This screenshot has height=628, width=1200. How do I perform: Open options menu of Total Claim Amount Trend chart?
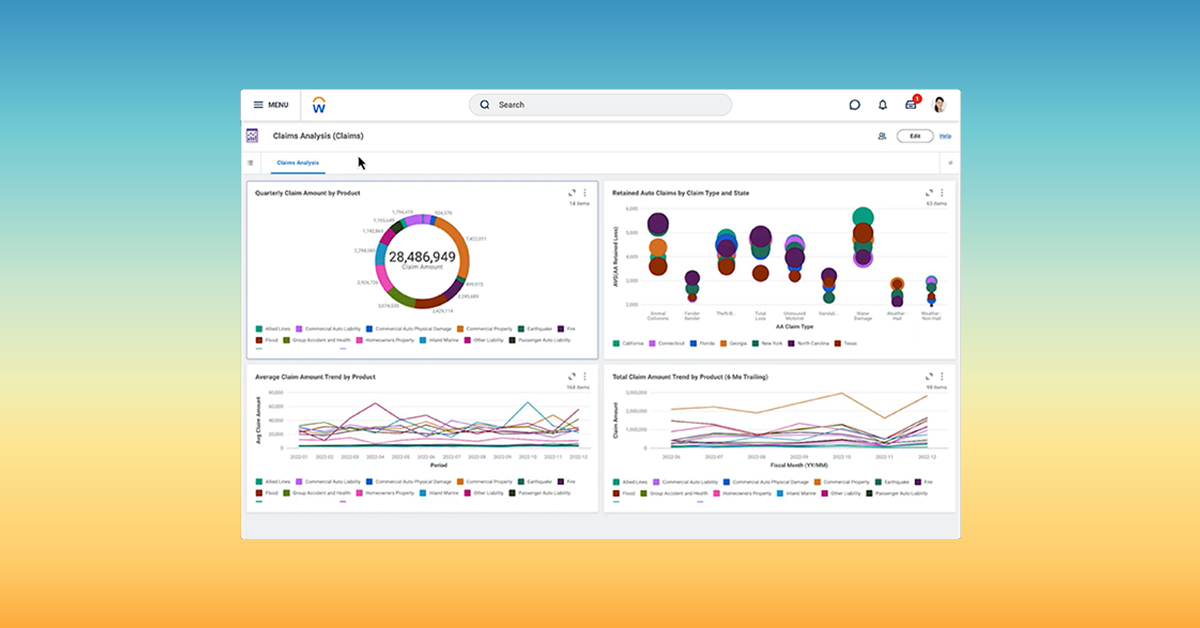[x=942, y=376]
